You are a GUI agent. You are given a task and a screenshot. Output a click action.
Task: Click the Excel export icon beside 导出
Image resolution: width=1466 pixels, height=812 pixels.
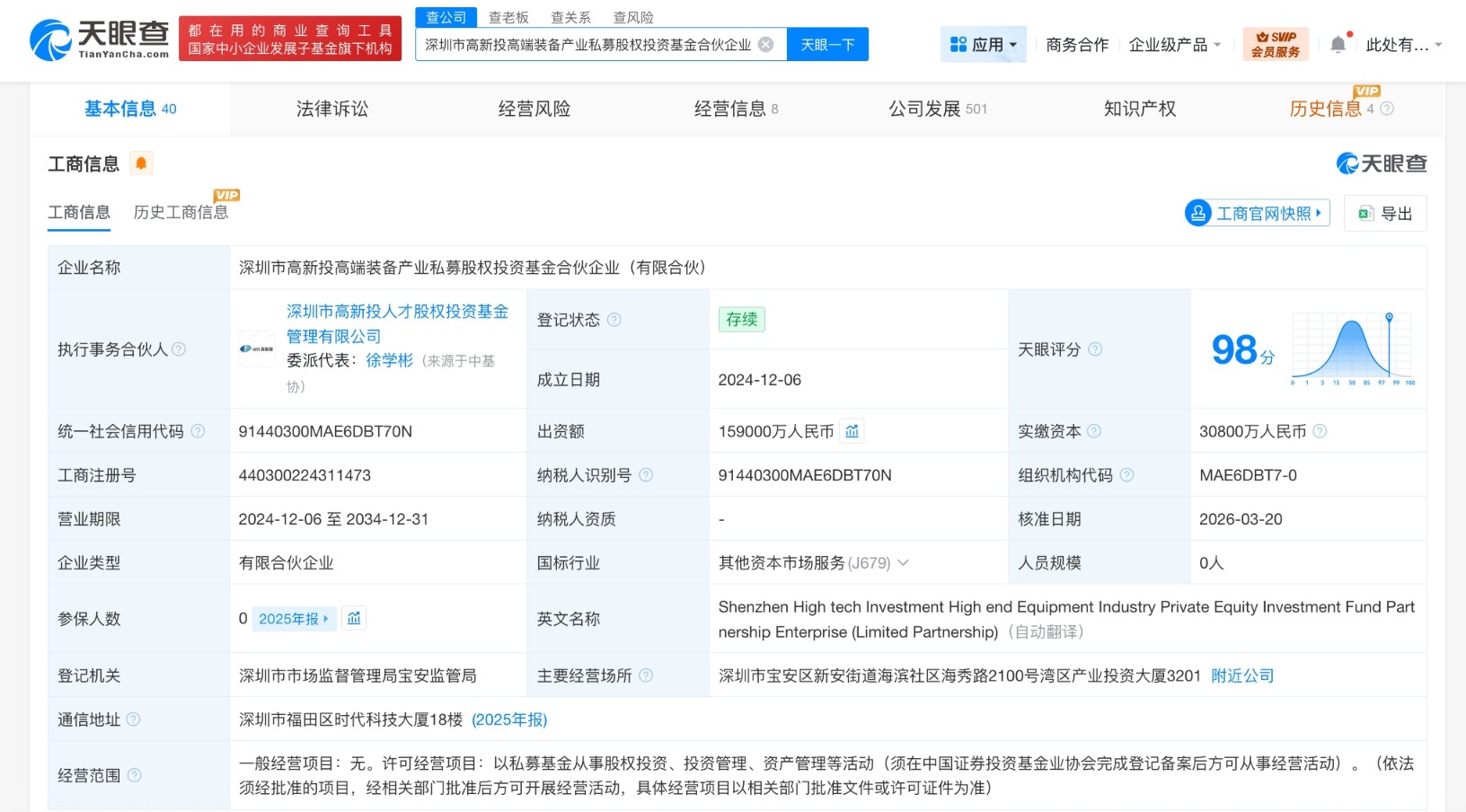click(1365, 213)
